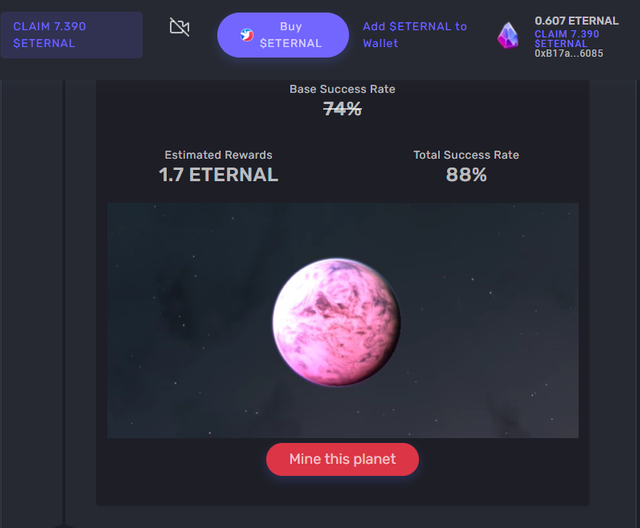Click the purple crystal gem icon
This screenshot has height=528, width=640.
508,35
